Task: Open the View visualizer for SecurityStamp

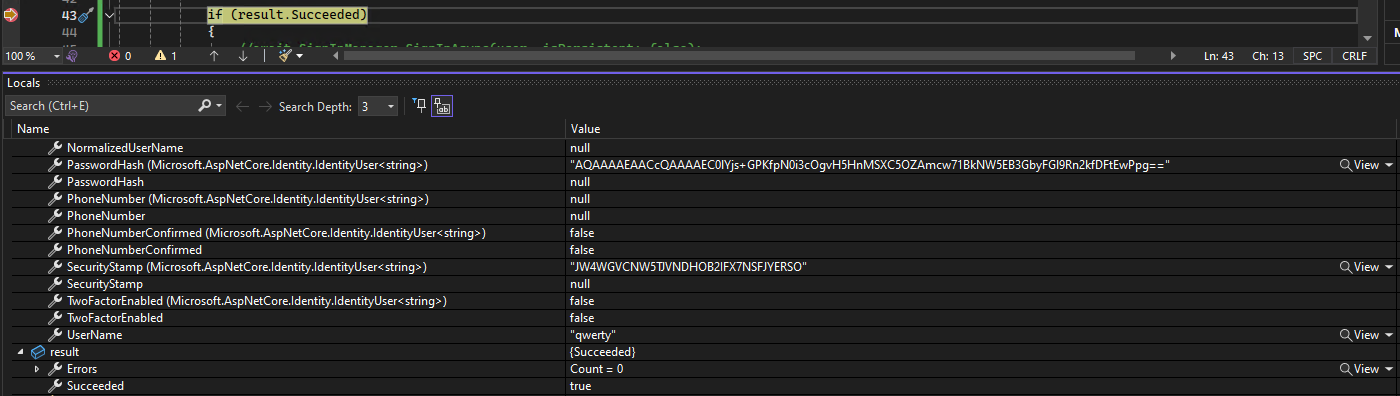Action: pyautogui.click(x=1360, y=267)
